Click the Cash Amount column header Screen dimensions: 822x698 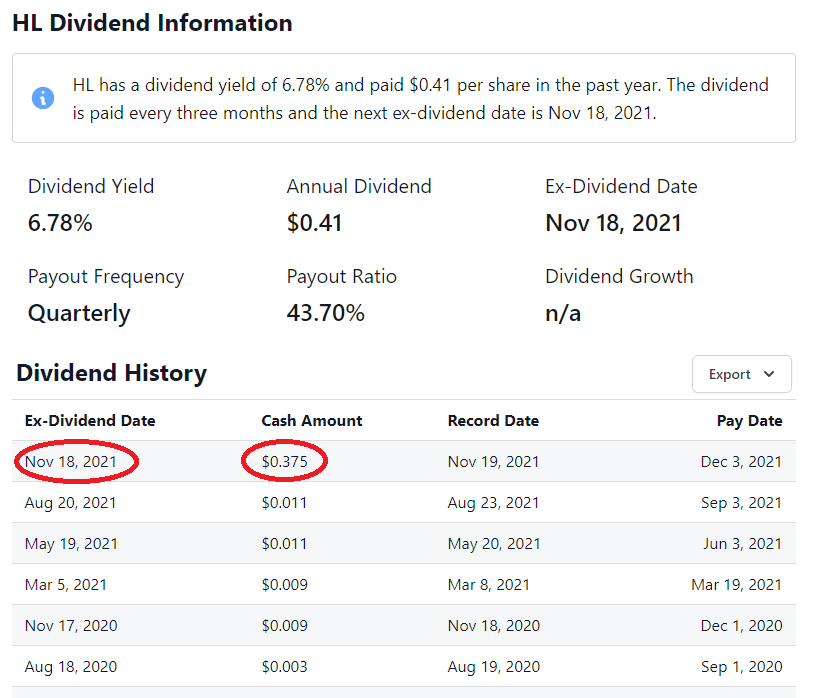[x=312, y=421]
